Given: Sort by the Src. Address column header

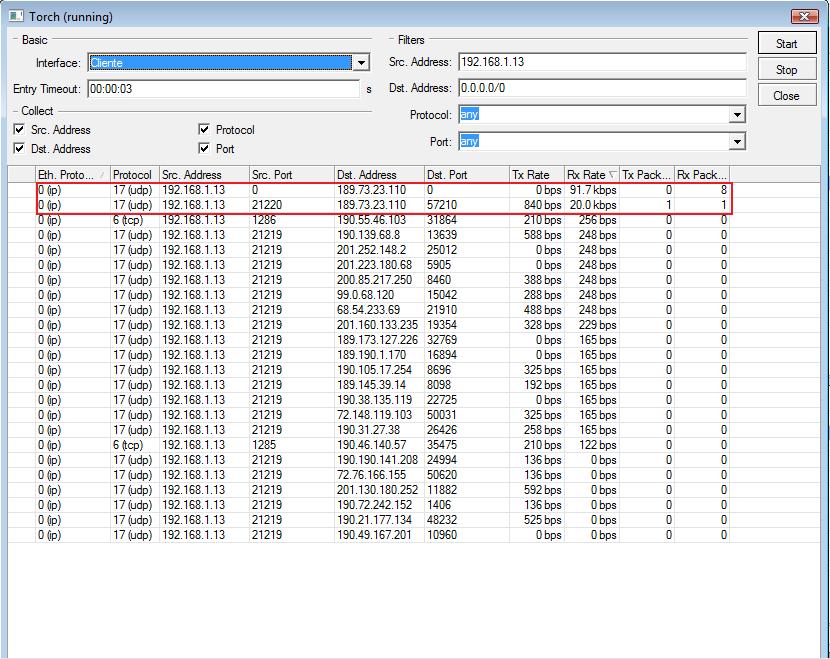Looking at the screenshot, I should tap(204, 175).
